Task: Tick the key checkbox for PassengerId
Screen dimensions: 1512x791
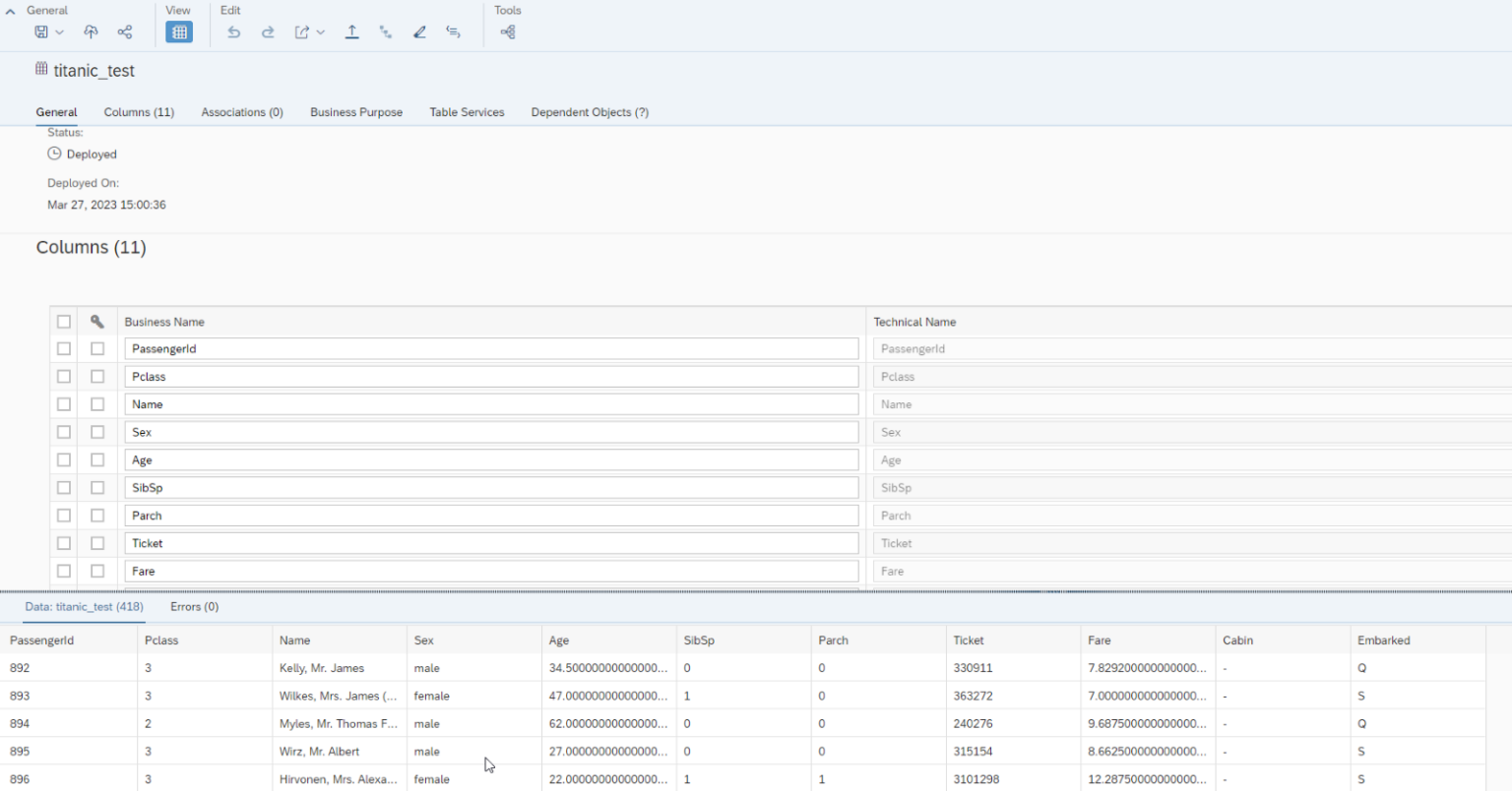Action: (97, 348)
